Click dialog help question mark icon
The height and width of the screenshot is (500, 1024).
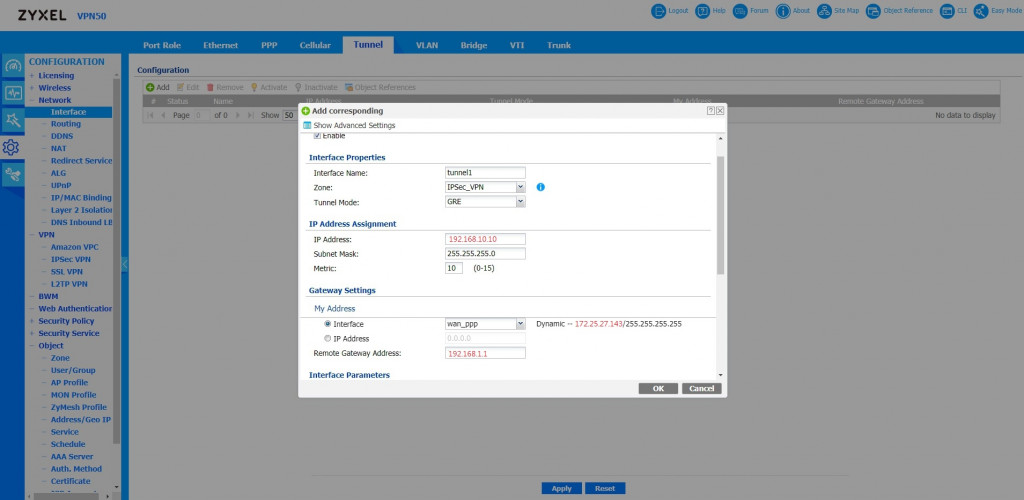click(x=711, y=111)
